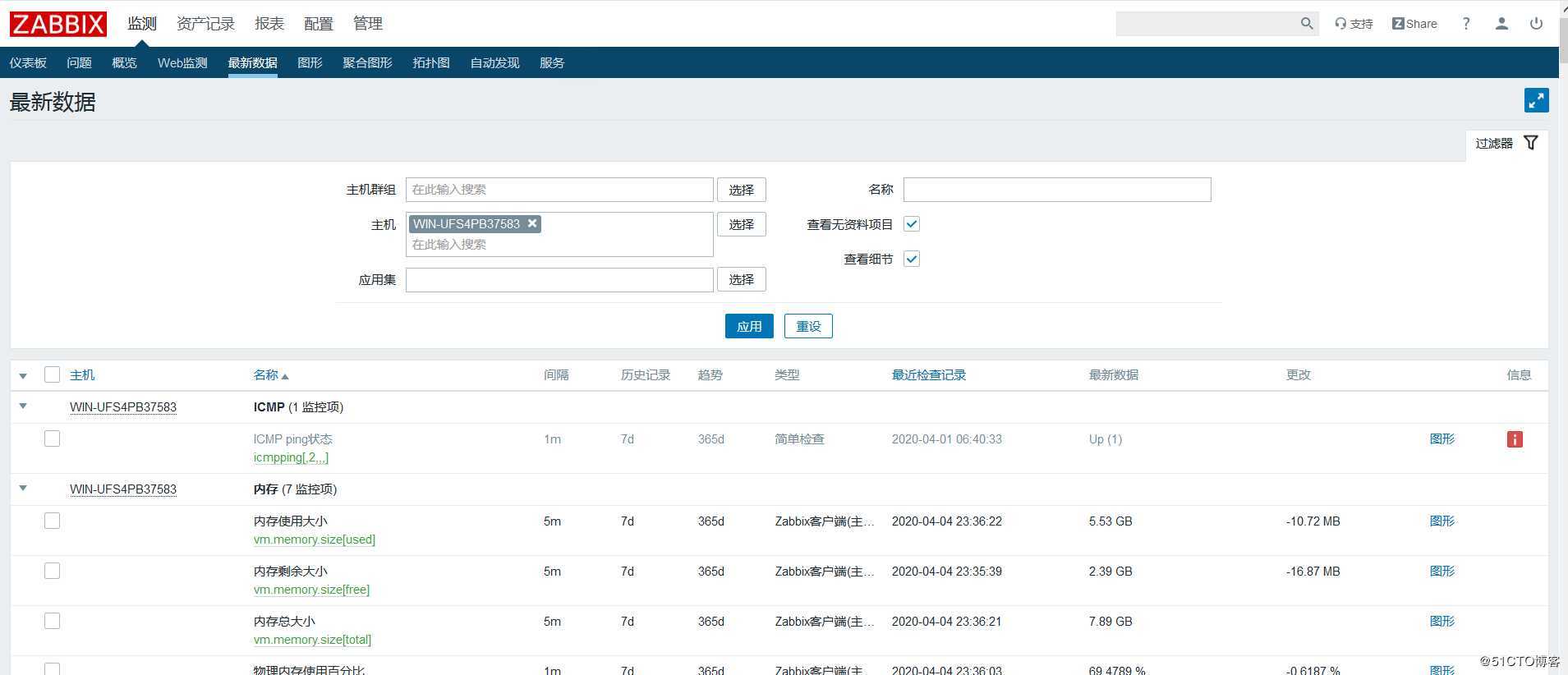1568x675 pixels.
Task: Open the 报表 top menu
Action: click(x=269, y=24)
